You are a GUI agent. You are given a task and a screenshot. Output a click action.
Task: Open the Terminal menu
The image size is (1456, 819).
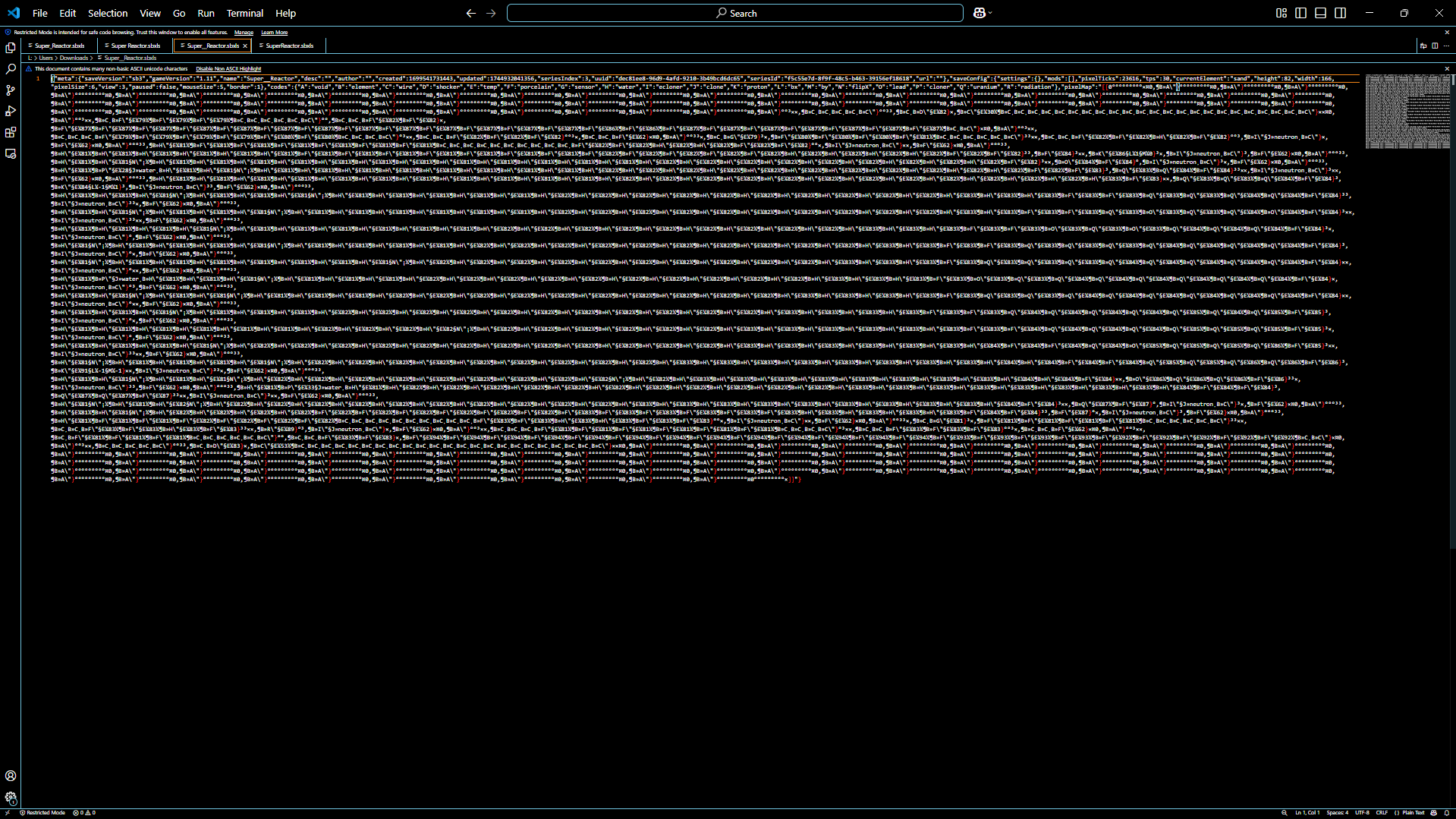pos(245,13)
